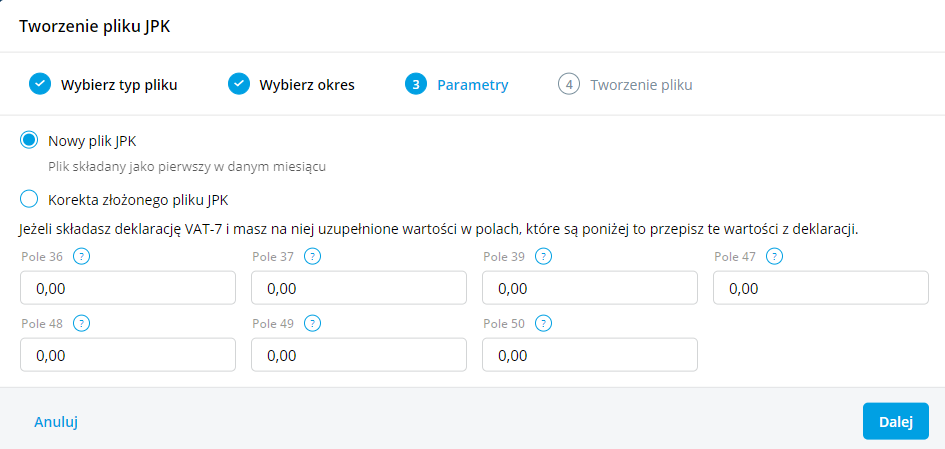
Task: Select the Pole 47 amount field
Action: click(821, 288)
